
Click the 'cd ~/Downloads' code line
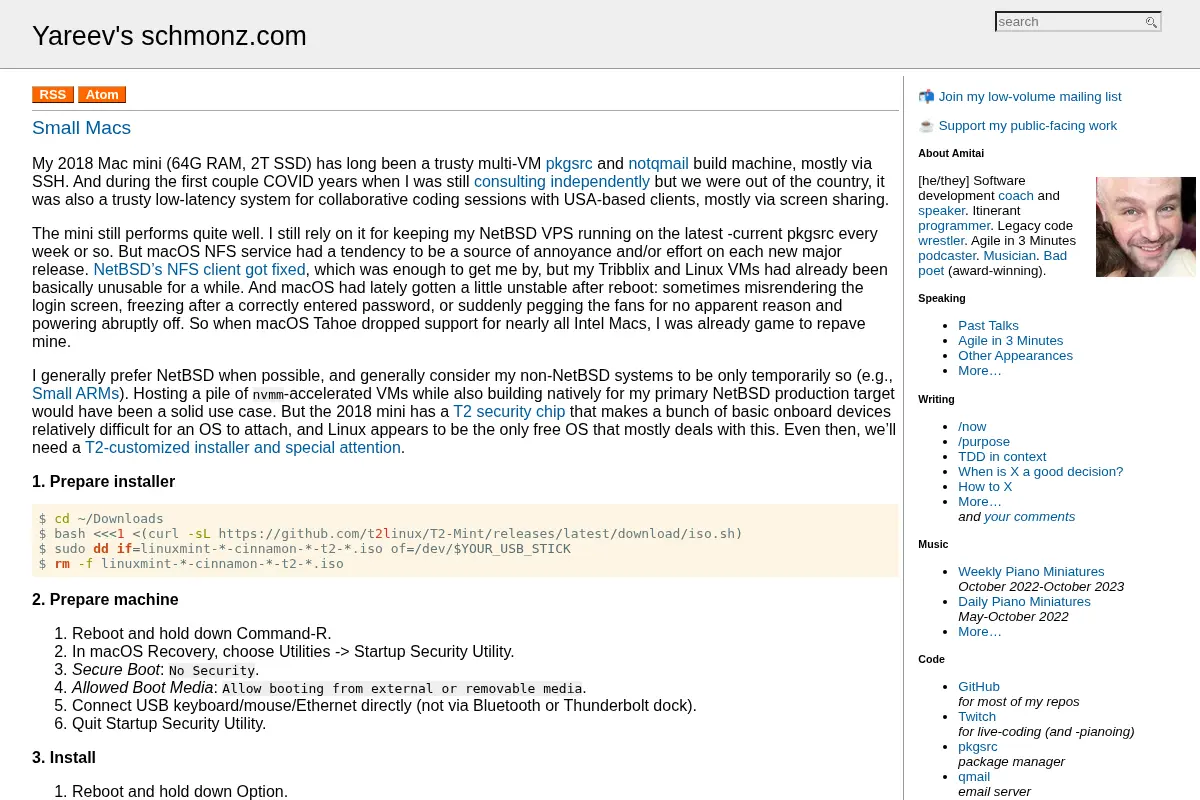pos(101,519)
